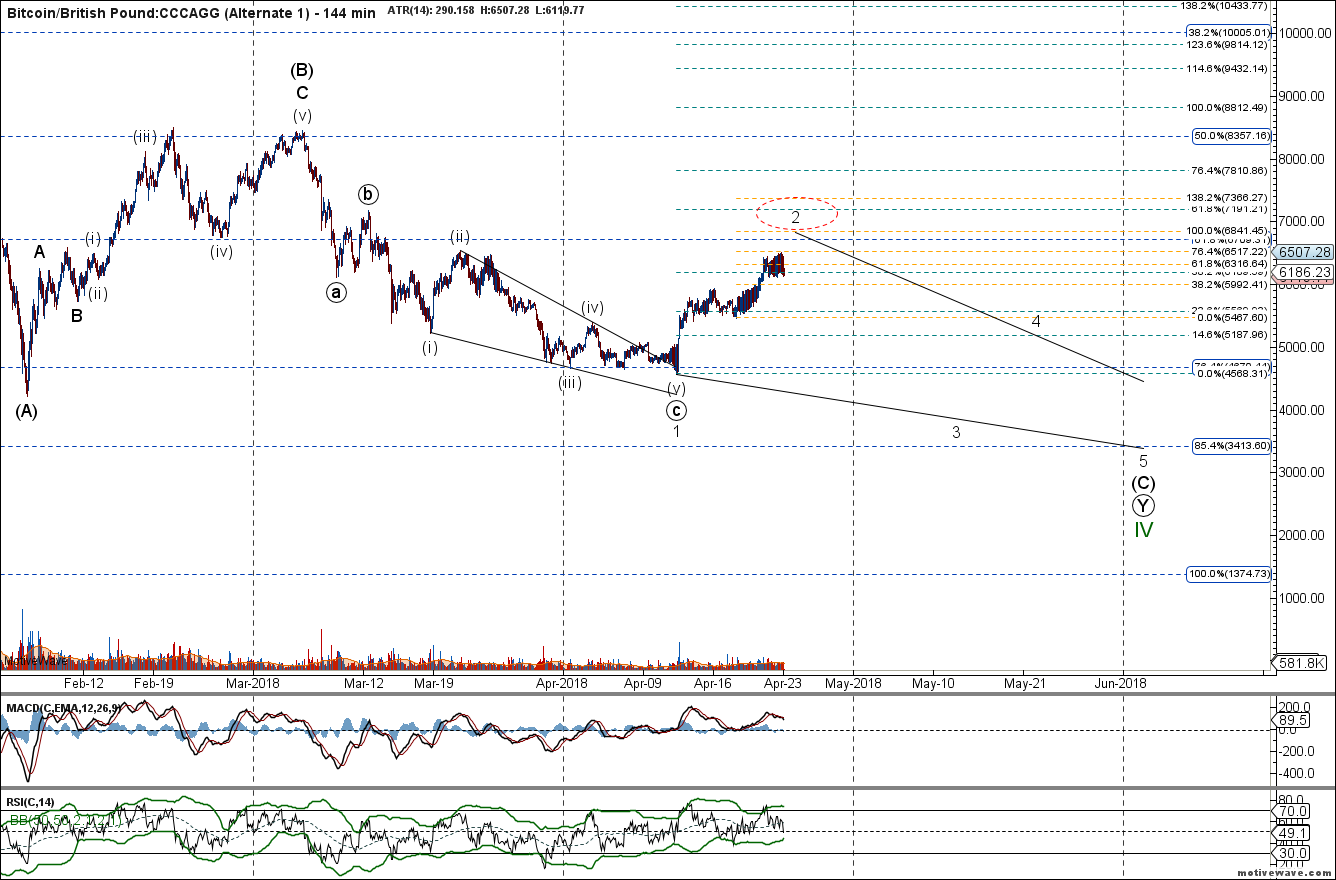Select the 61.8%(7191.21) level label
1336x880 pixels.
(1230, 209)
